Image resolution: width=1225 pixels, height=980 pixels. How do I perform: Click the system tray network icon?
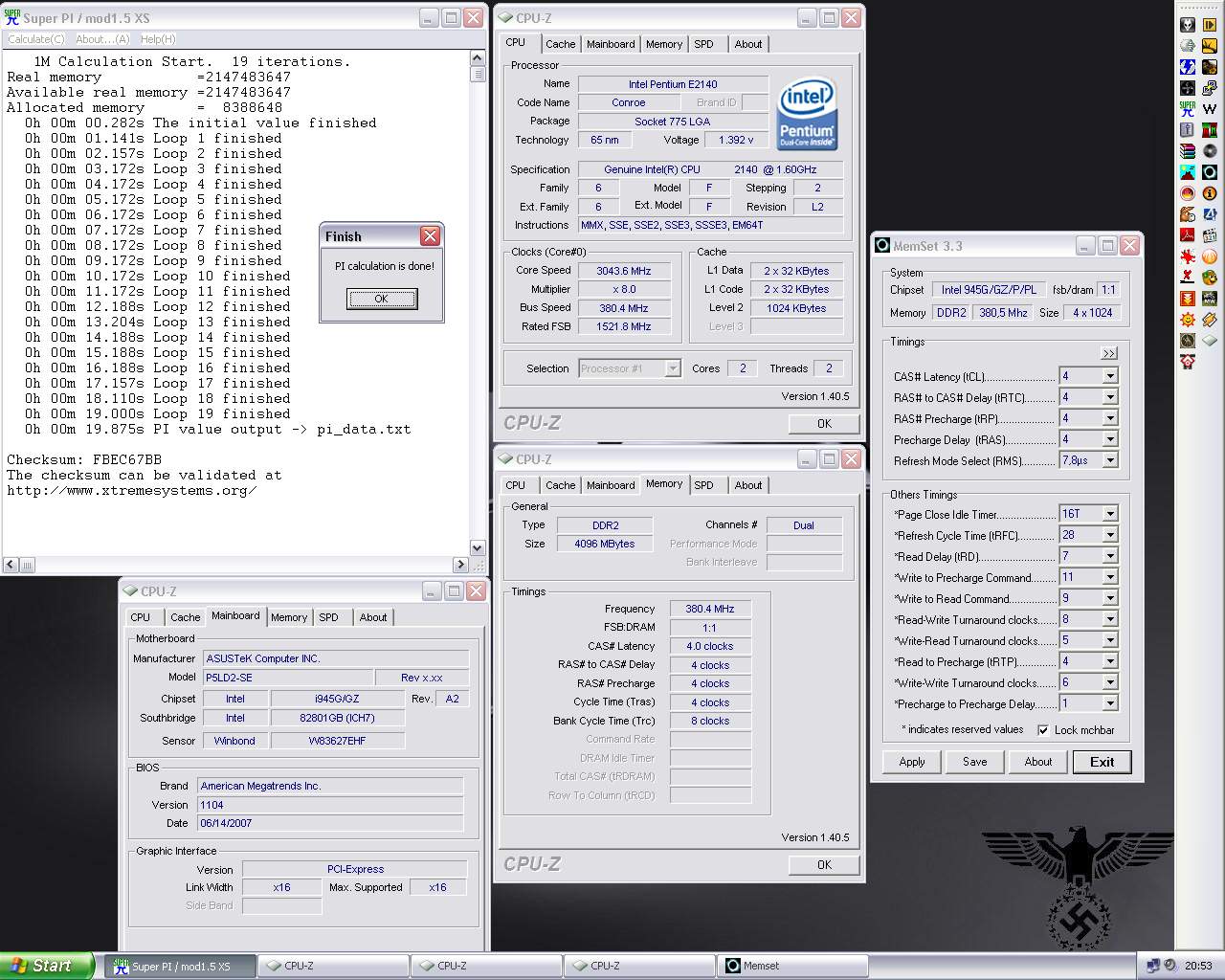[1154, 966]
